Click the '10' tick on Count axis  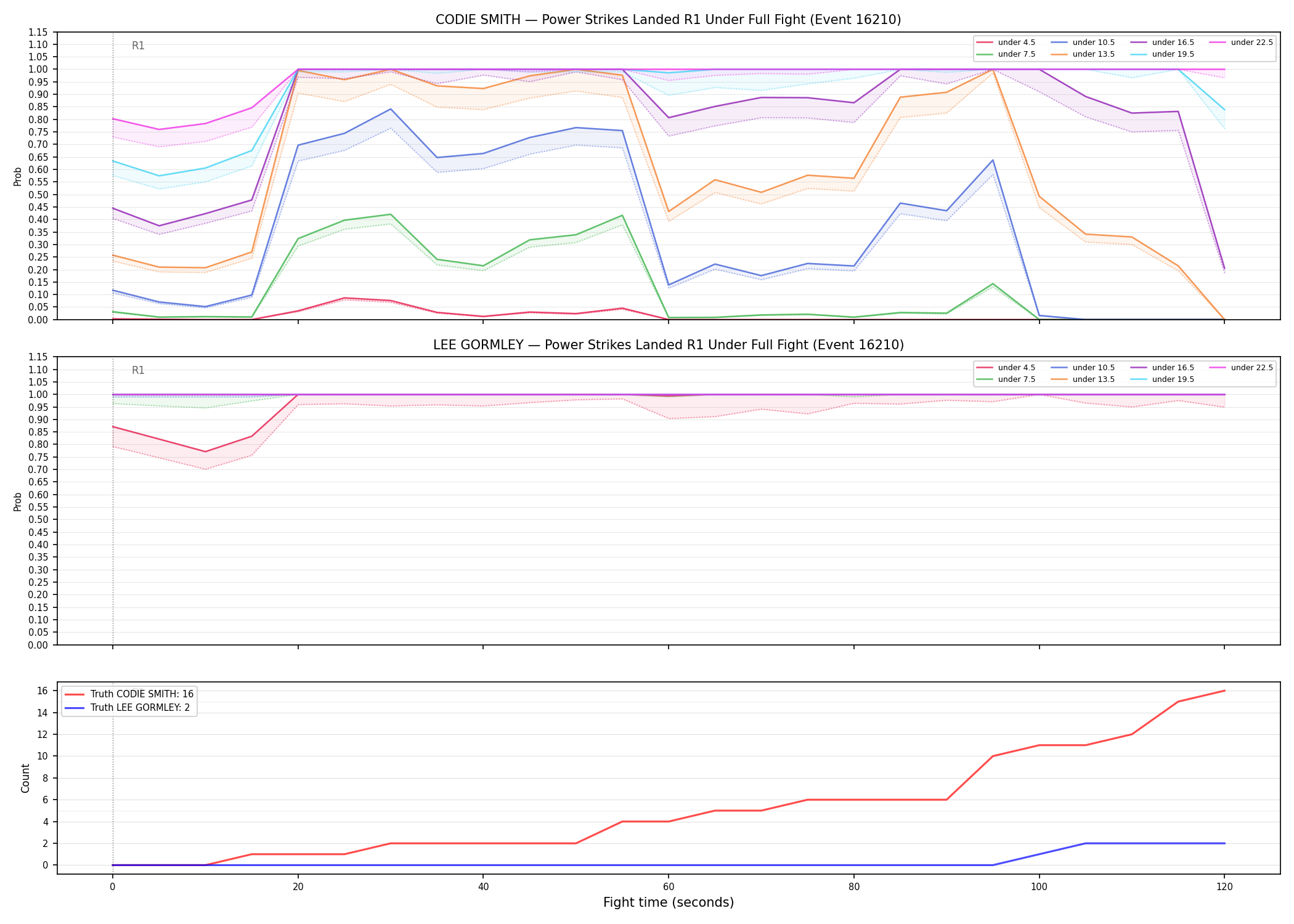(43, 756)
